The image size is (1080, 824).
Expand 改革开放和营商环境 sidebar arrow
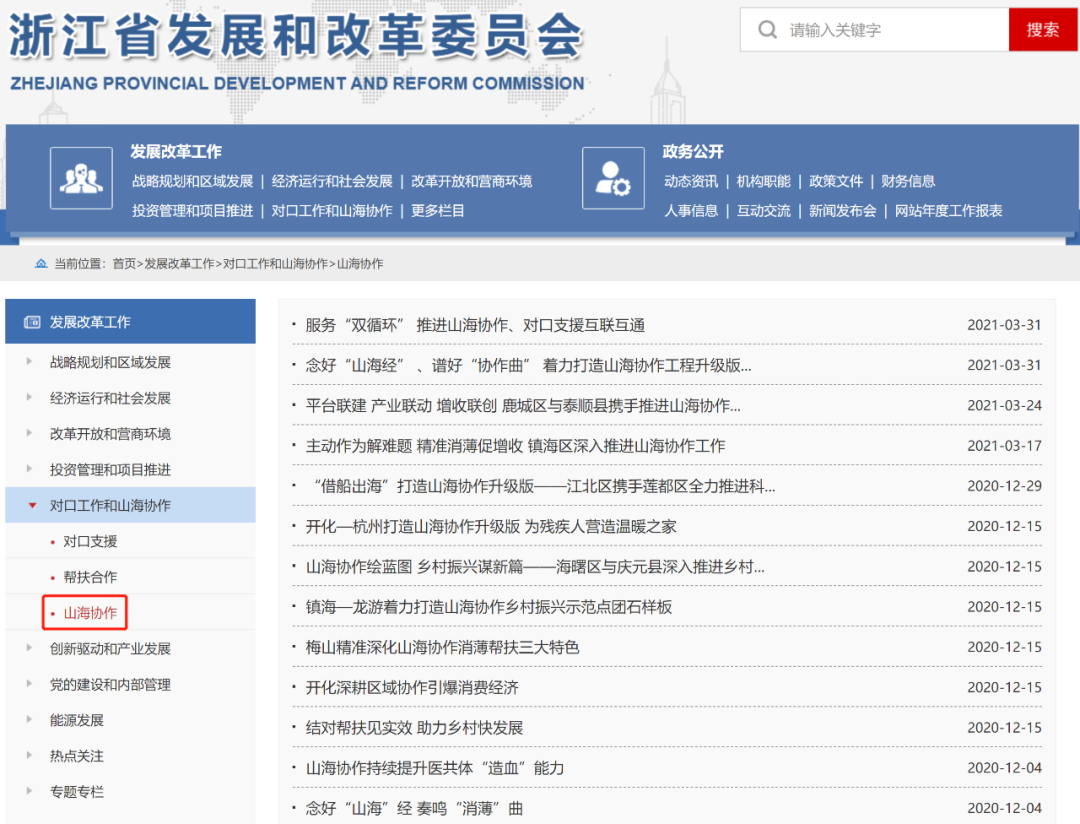(x=29, y=433)
